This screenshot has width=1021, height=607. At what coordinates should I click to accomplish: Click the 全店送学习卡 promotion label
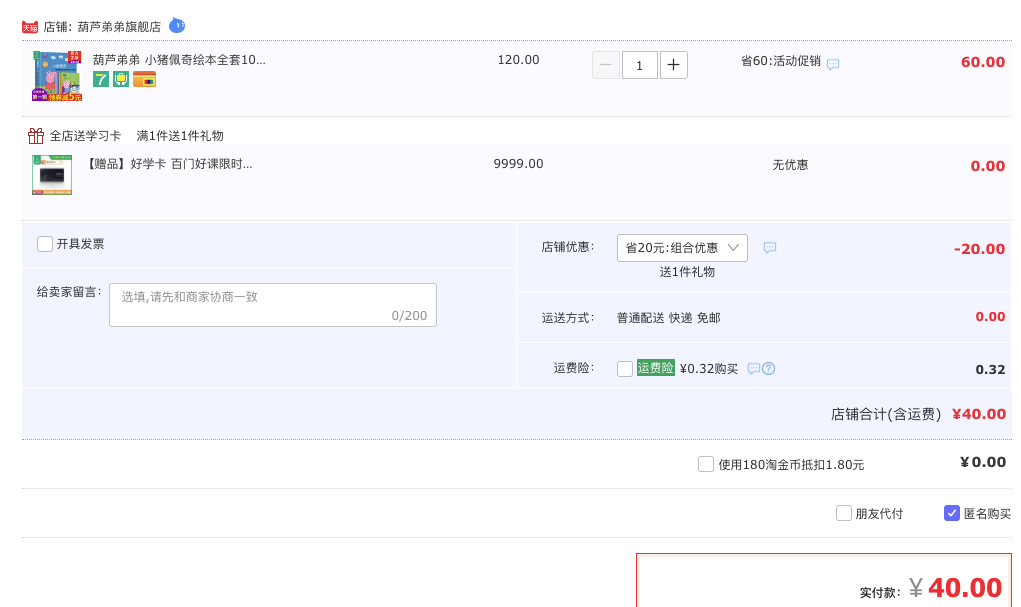85,136
